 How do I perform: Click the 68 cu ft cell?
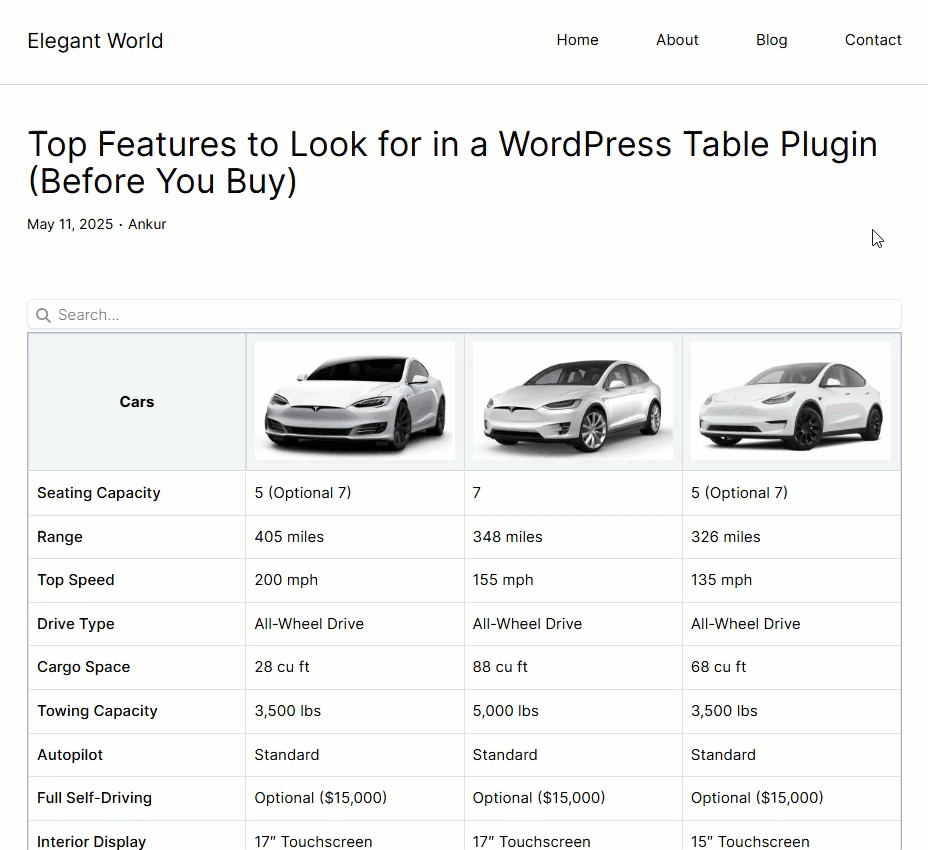click(791, 667)
